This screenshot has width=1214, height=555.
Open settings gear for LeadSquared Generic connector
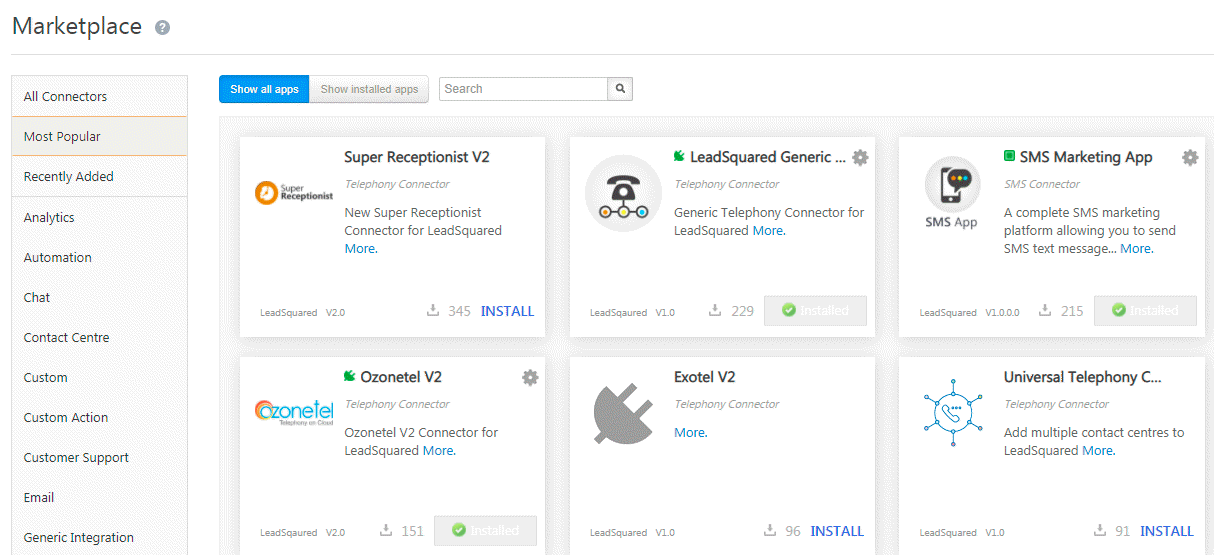860,158
